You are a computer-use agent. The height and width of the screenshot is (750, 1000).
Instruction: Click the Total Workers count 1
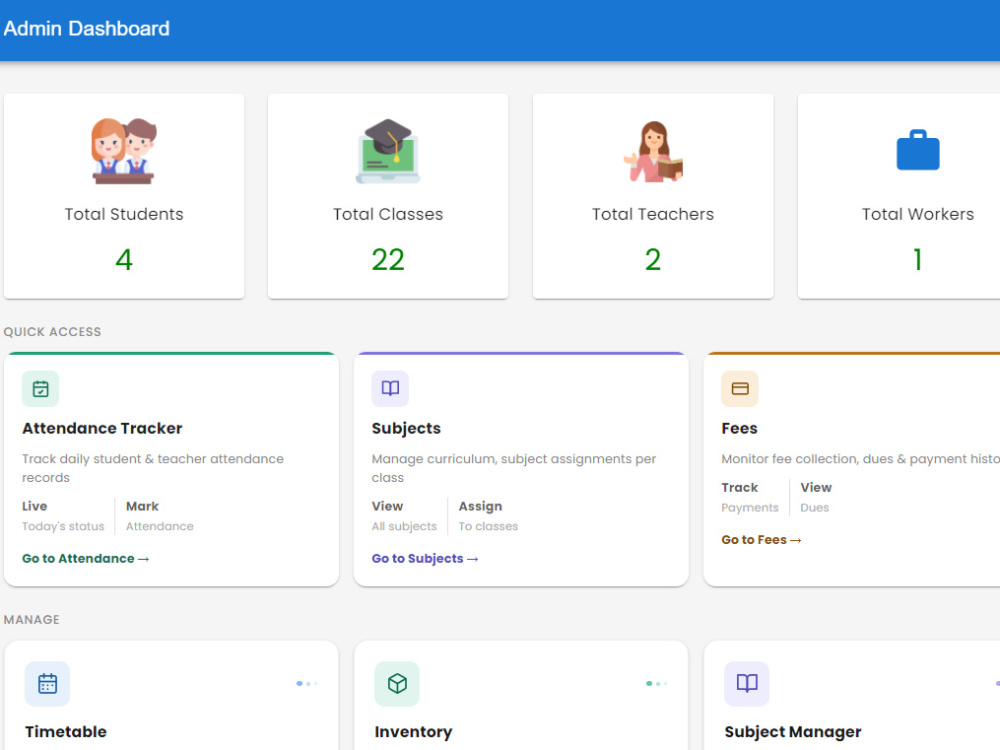(918, 260)
